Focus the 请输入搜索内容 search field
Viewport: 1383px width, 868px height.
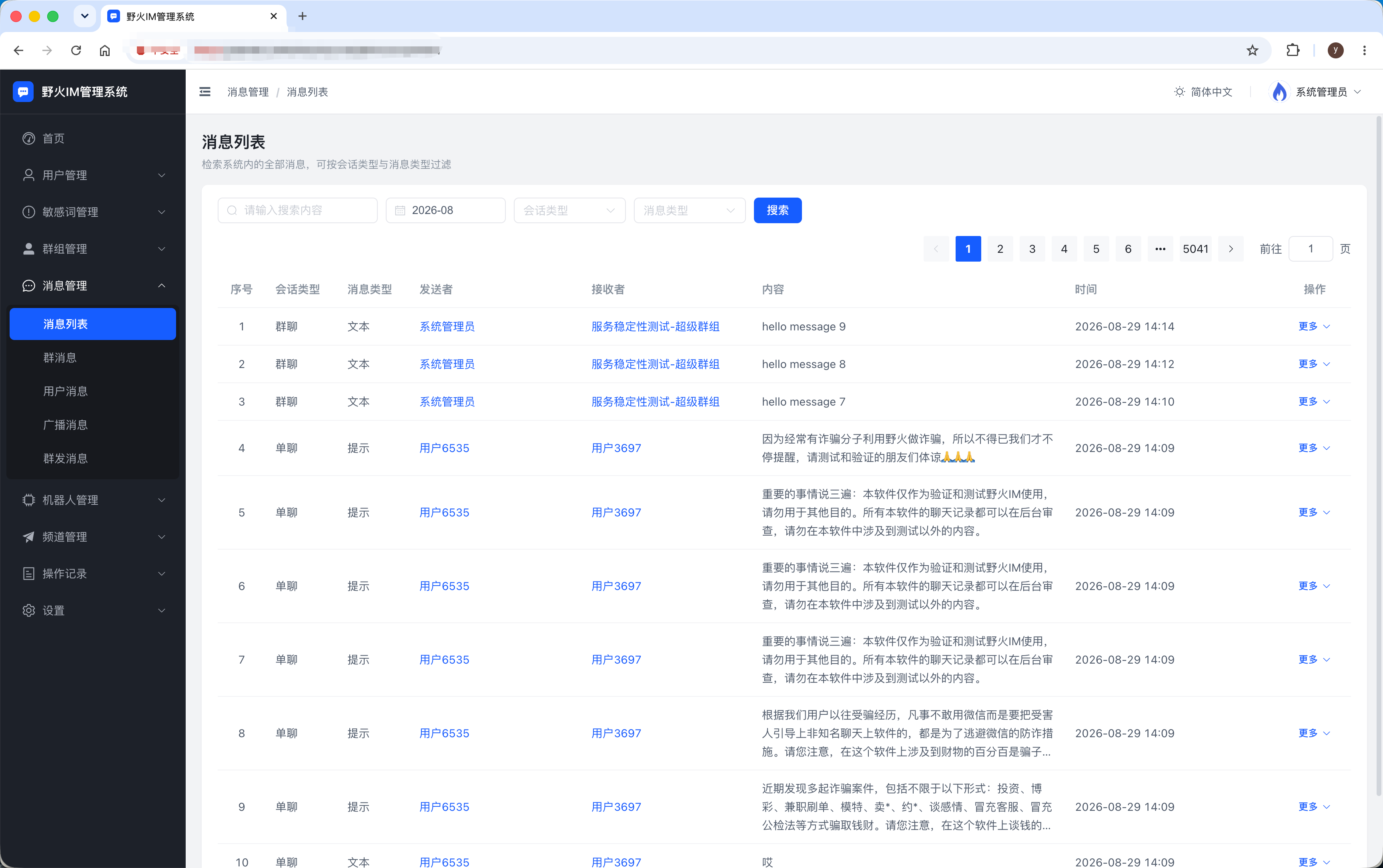click(x=297, y=211)
